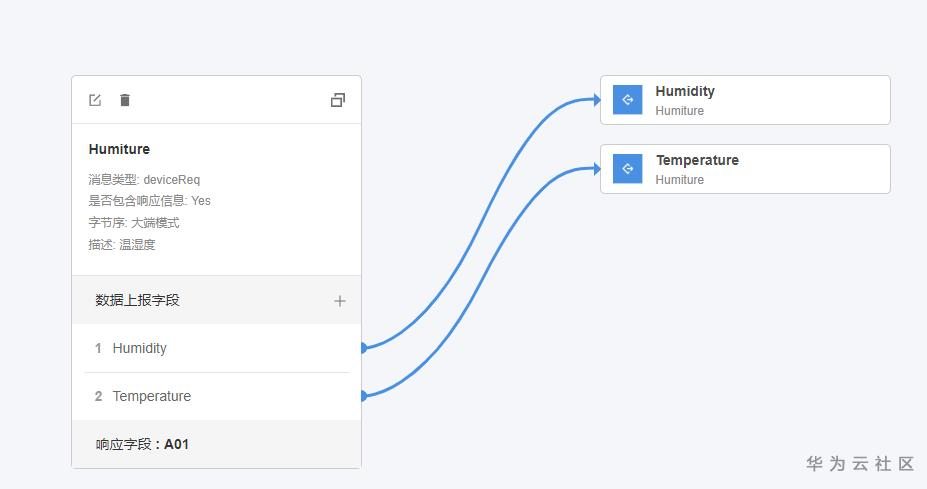The width and height of the screenshot is (927, 489).
Task: Click the edit icon on Humiture card
Action: (95, 100)
